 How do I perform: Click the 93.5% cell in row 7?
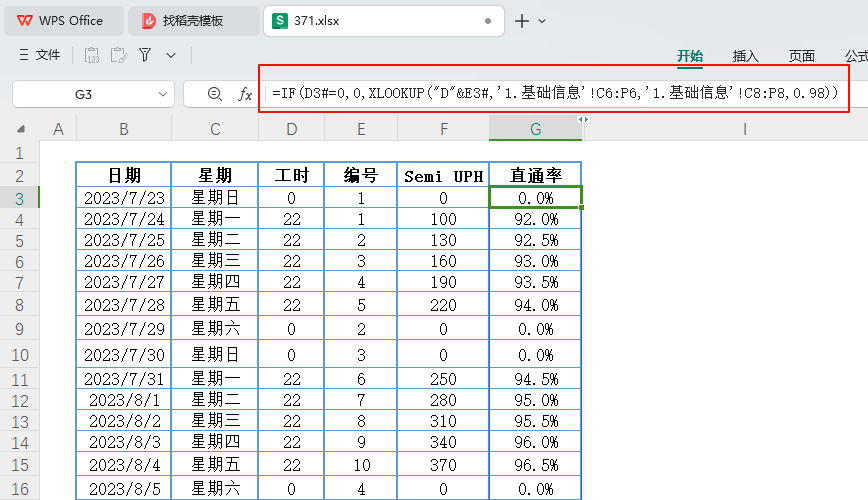tap(535, 282)
